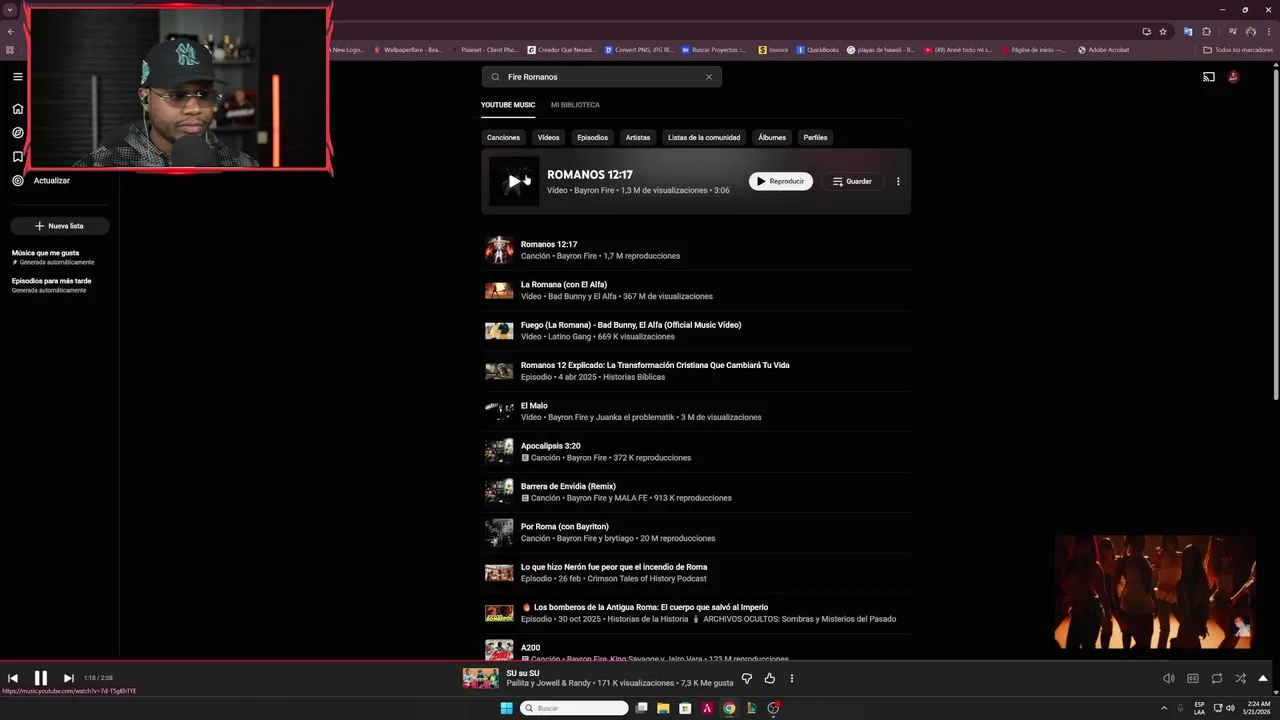Toggle captions in the player bar
This screenshot has height=720, width=1280.
point(1193,678)
